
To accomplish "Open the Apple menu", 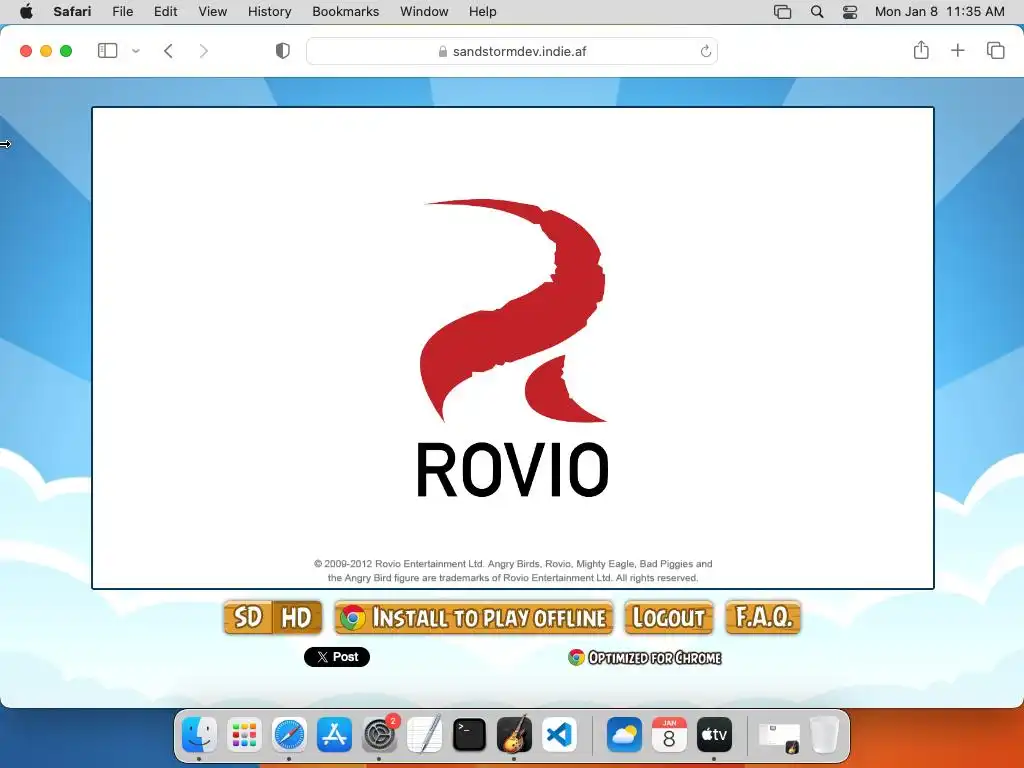I will pos(26,11).
